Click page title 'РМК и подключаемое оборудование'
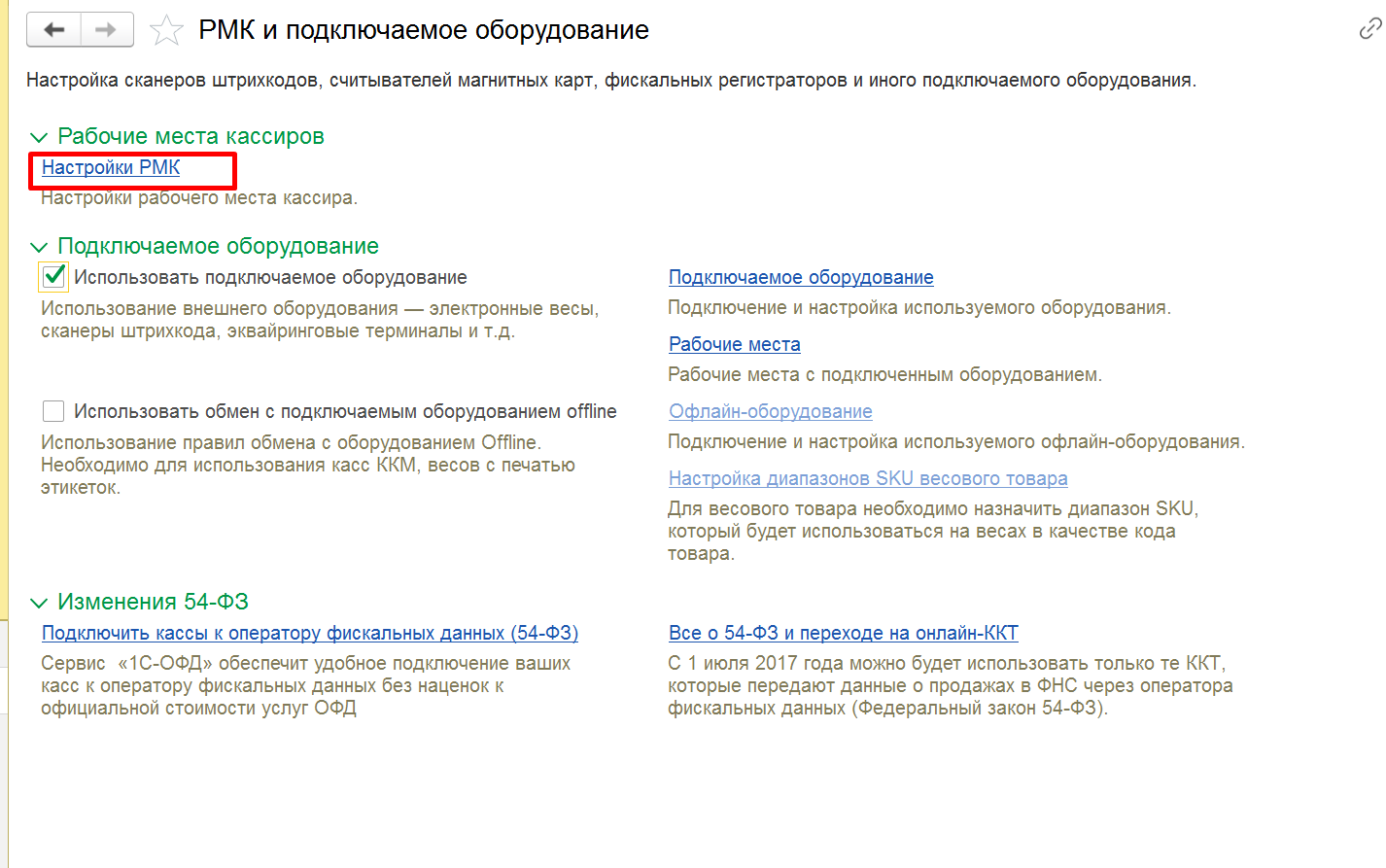Viewport: 1386px width, 868px height. click(x=424, y=30)
